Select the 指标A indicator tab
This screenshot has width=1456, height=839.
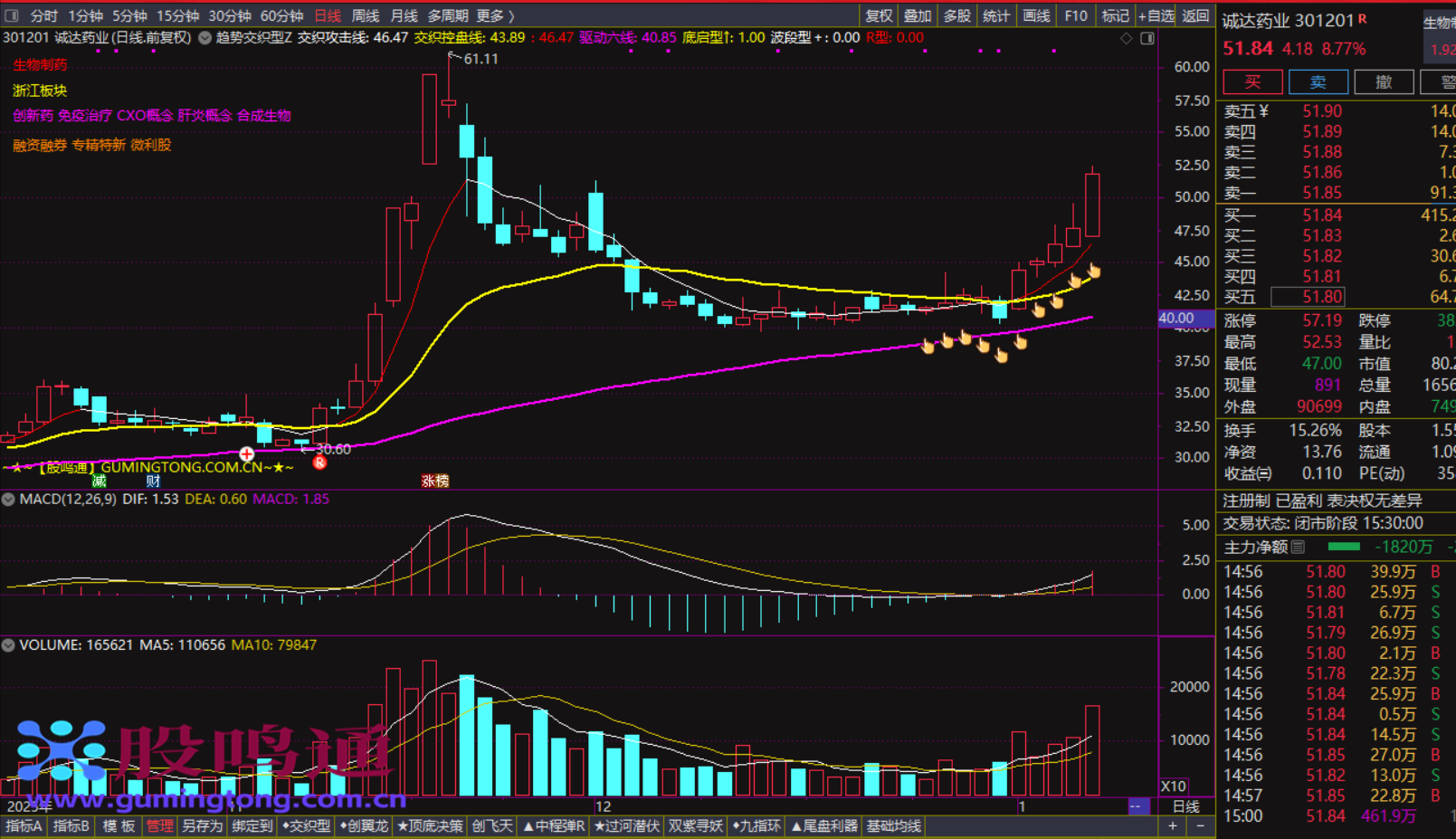[24, 825]
